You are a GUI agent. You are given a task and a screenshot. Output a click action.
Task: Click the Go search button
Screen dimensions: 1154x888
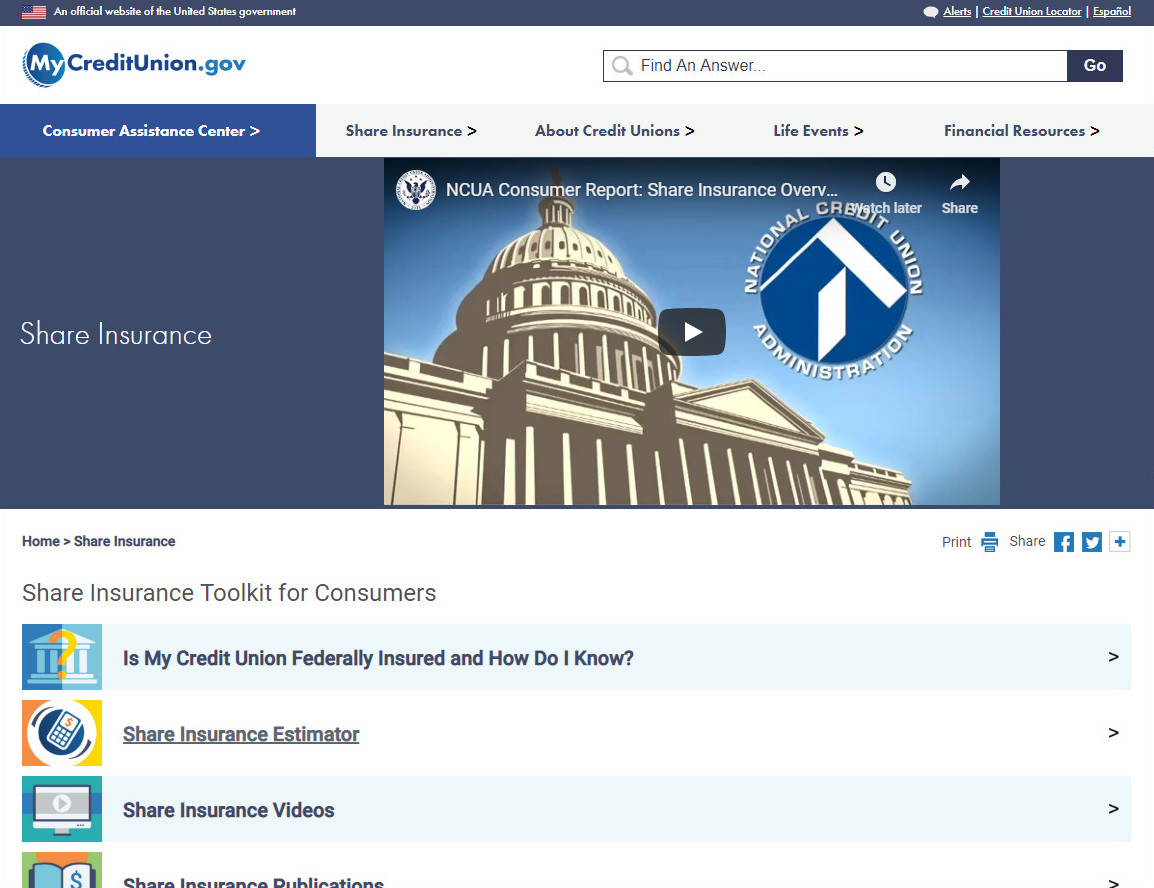(x=1094, y=65)
